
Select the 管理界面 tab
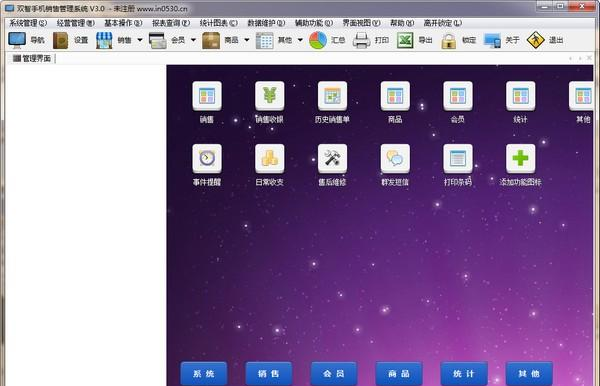(32, 59)
